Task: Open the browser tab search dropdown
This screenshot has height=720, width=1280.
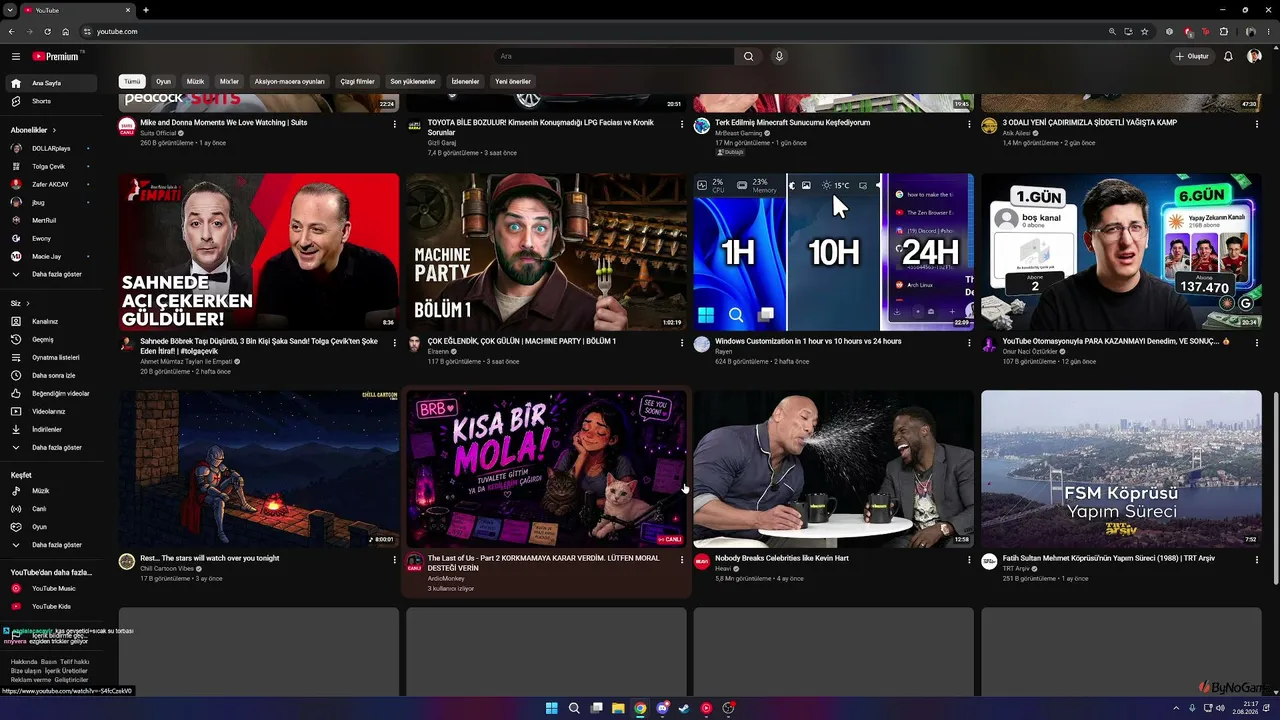Action: 10,10
